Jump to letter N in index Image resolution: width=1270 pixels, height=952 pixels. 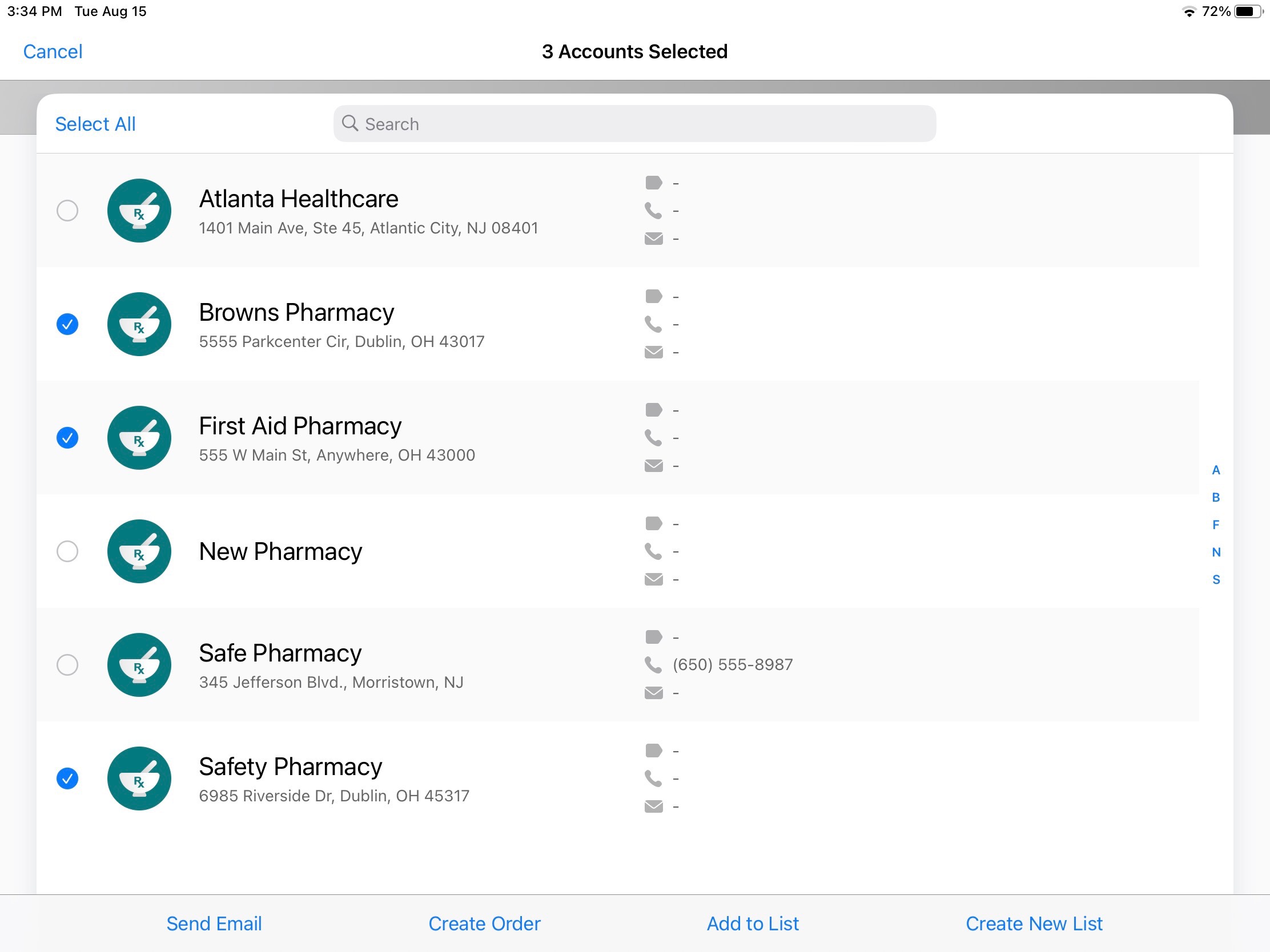tap(1215, 552)
